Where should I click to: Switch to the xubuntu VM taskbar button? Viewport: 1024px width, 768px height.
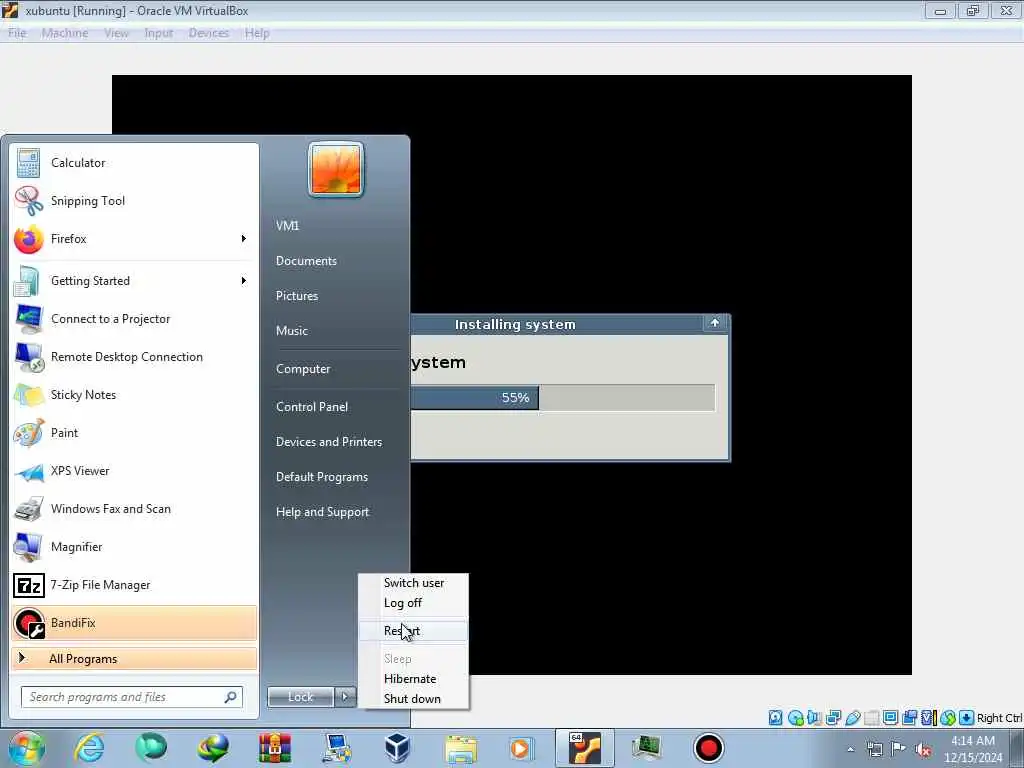click(584, 748)
